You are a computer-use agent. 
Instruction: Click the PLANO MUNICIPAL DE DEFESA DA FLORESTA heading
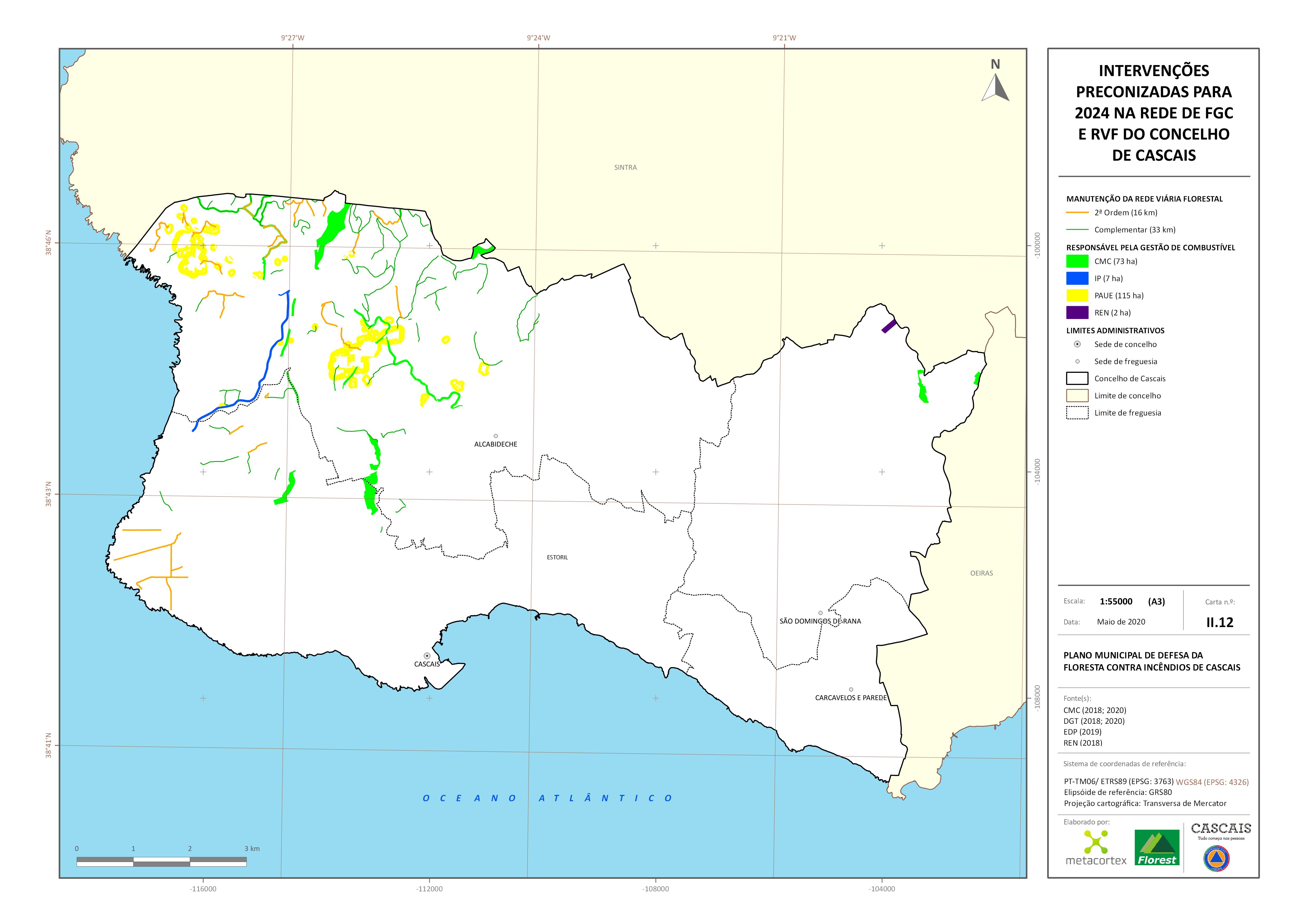(1152, 661)
